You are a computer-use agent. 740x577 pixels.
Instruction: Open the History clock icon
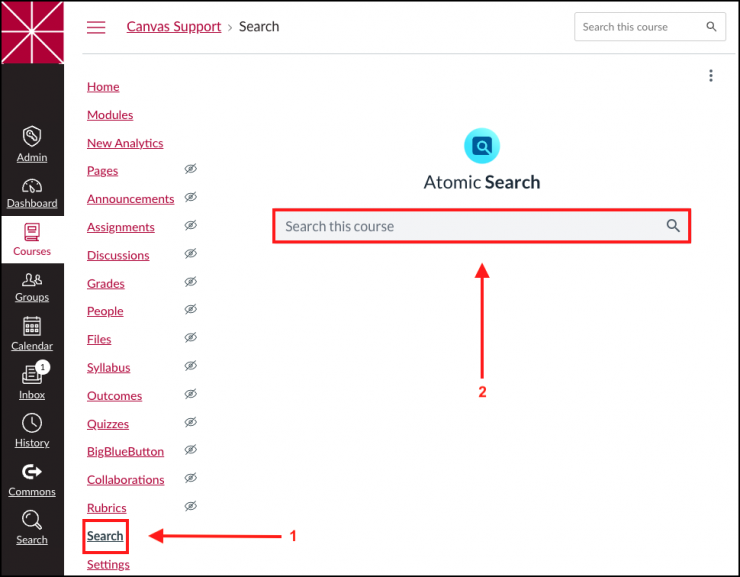pyautogui.click(x=32, y=424)
